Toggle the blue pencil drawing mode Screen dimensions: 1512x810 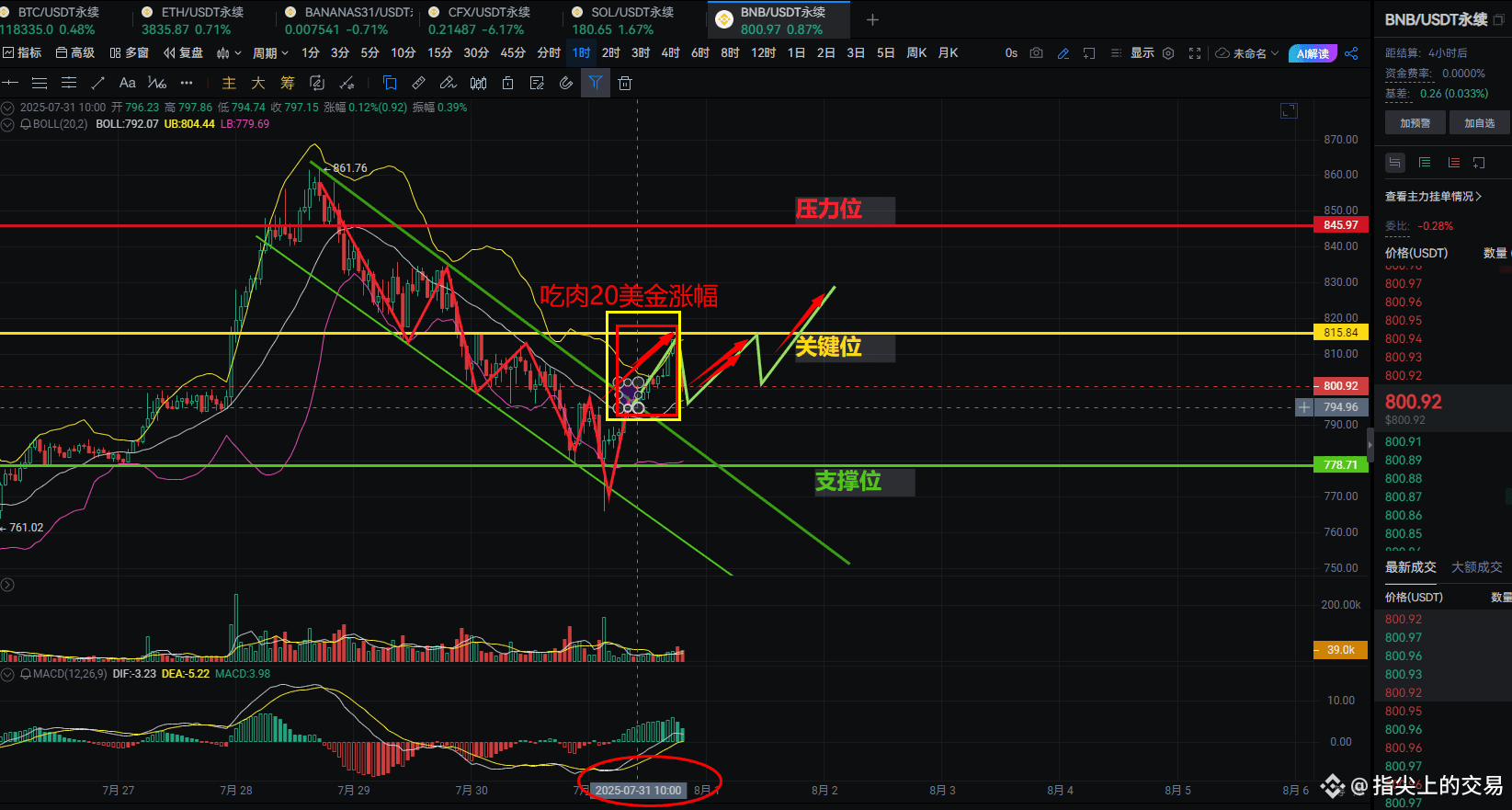pos(1063,53)
